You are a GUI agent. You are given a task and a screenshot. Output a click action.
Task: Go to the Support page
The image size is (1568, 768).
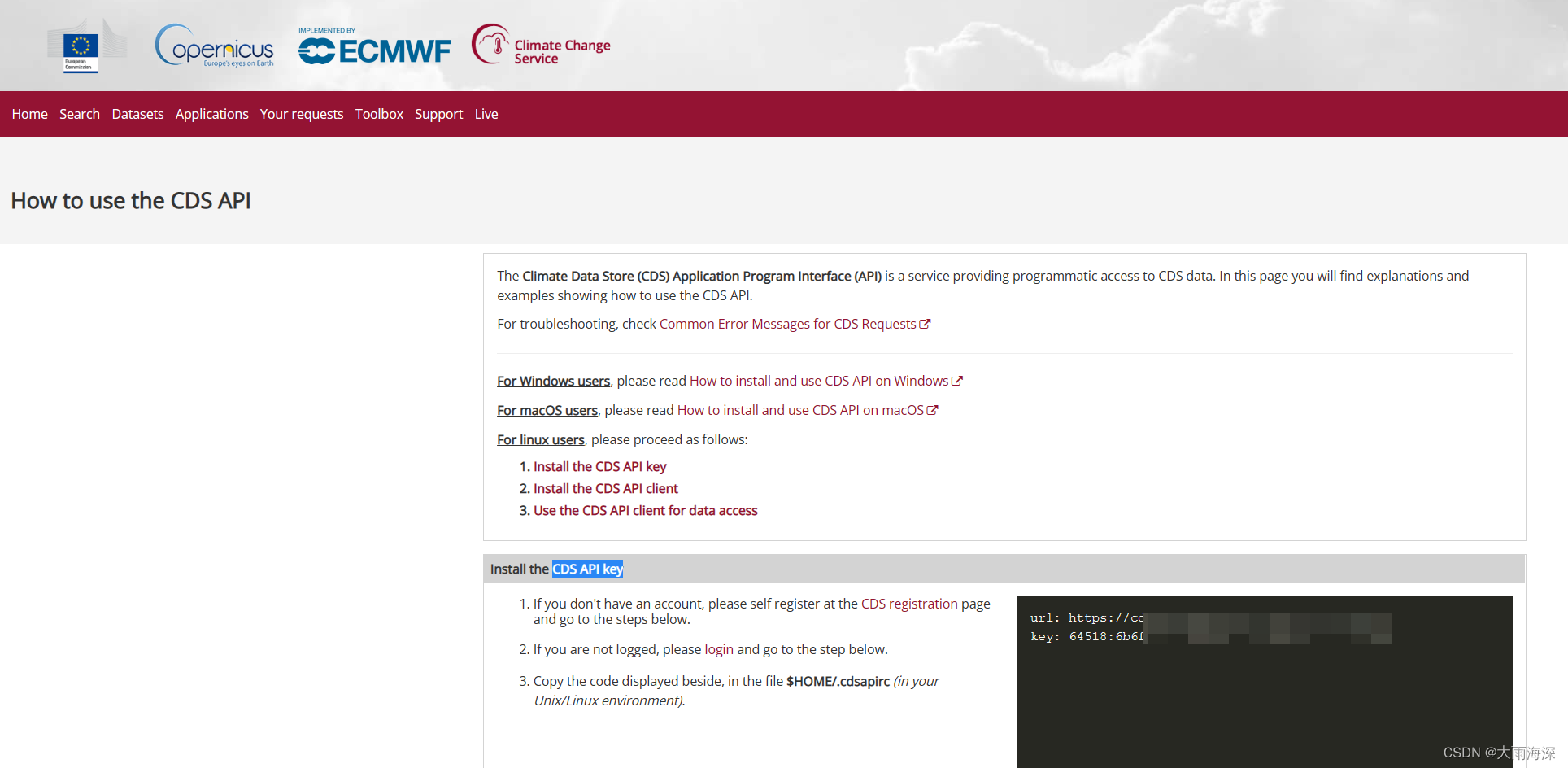(x=438, y=114)
